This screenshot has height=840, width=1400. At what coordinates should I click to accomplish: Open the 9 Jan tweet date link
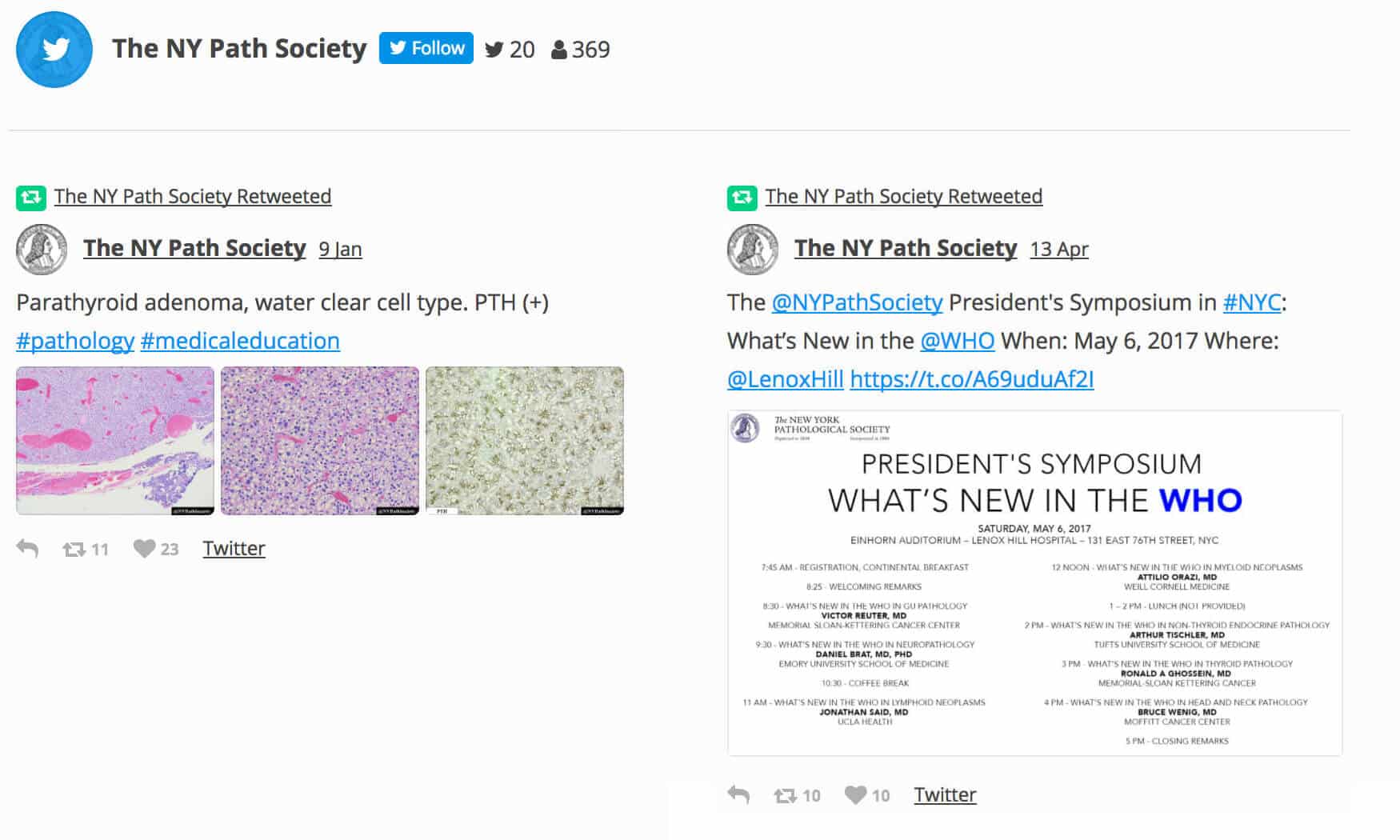coord(340,250)
